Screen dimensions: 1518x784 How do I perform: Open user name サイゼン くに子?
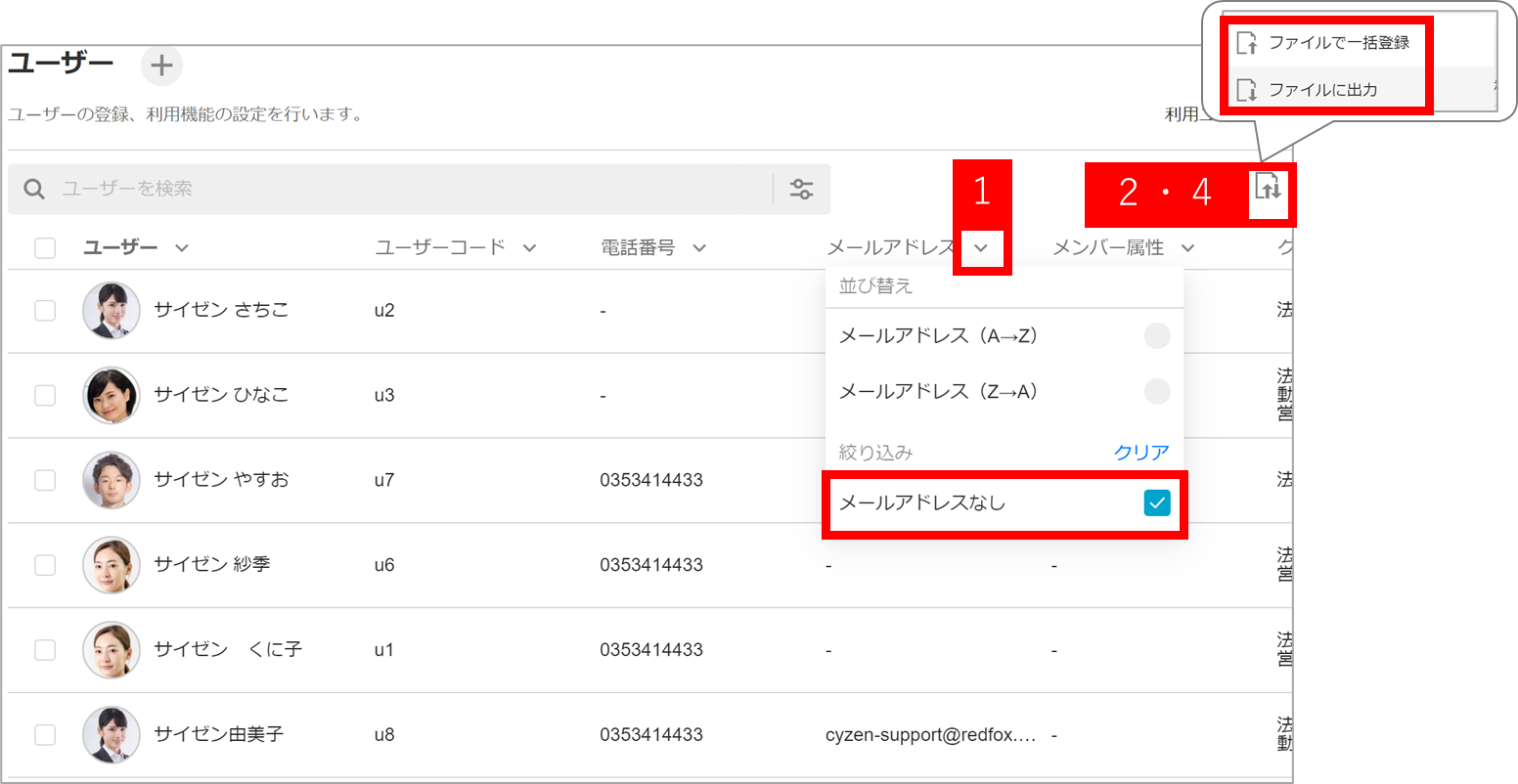point(228,650)
